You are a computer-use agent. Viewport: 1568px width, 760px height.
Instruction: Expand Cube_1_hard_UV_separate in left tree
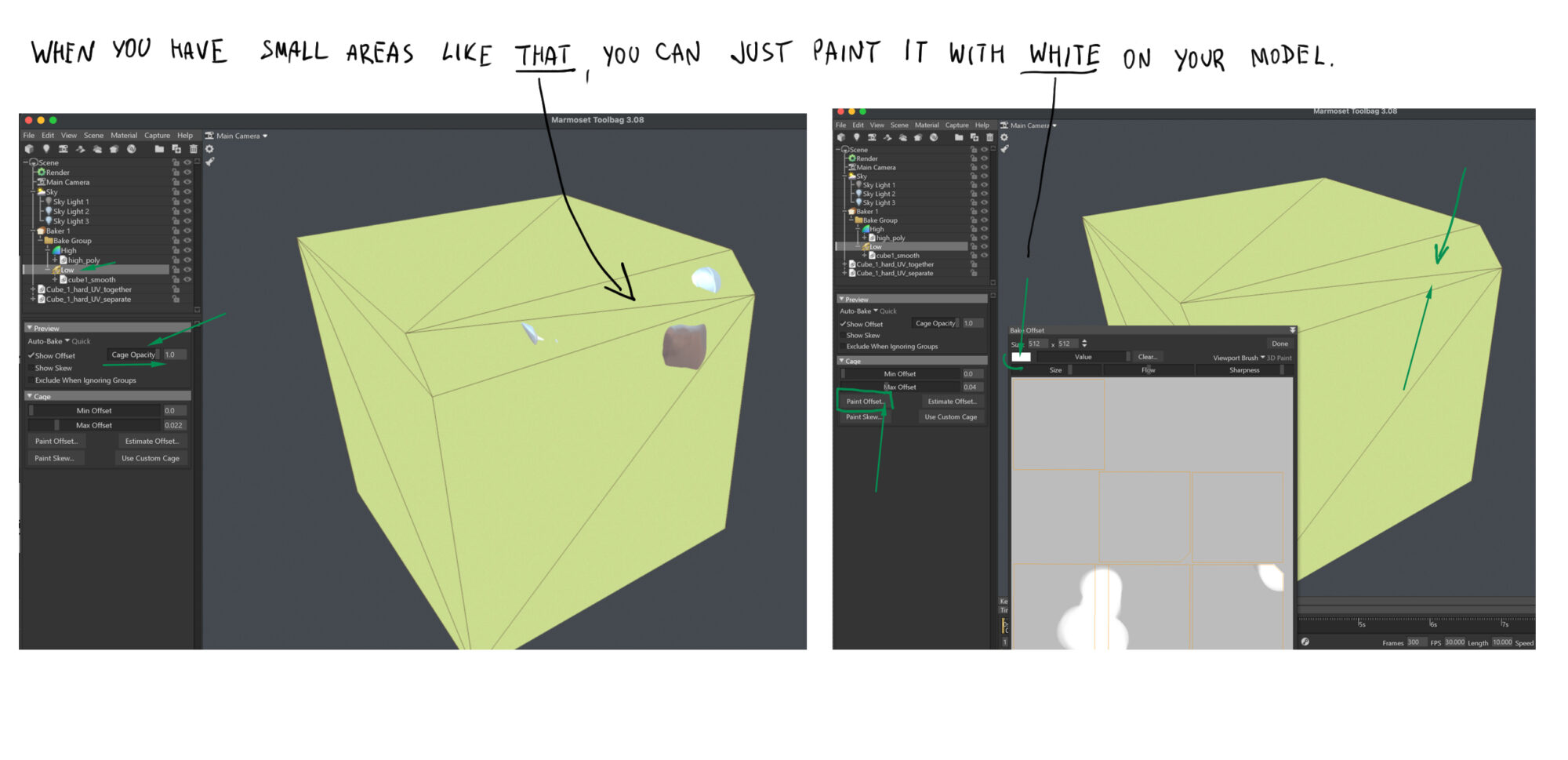[33, 300]
